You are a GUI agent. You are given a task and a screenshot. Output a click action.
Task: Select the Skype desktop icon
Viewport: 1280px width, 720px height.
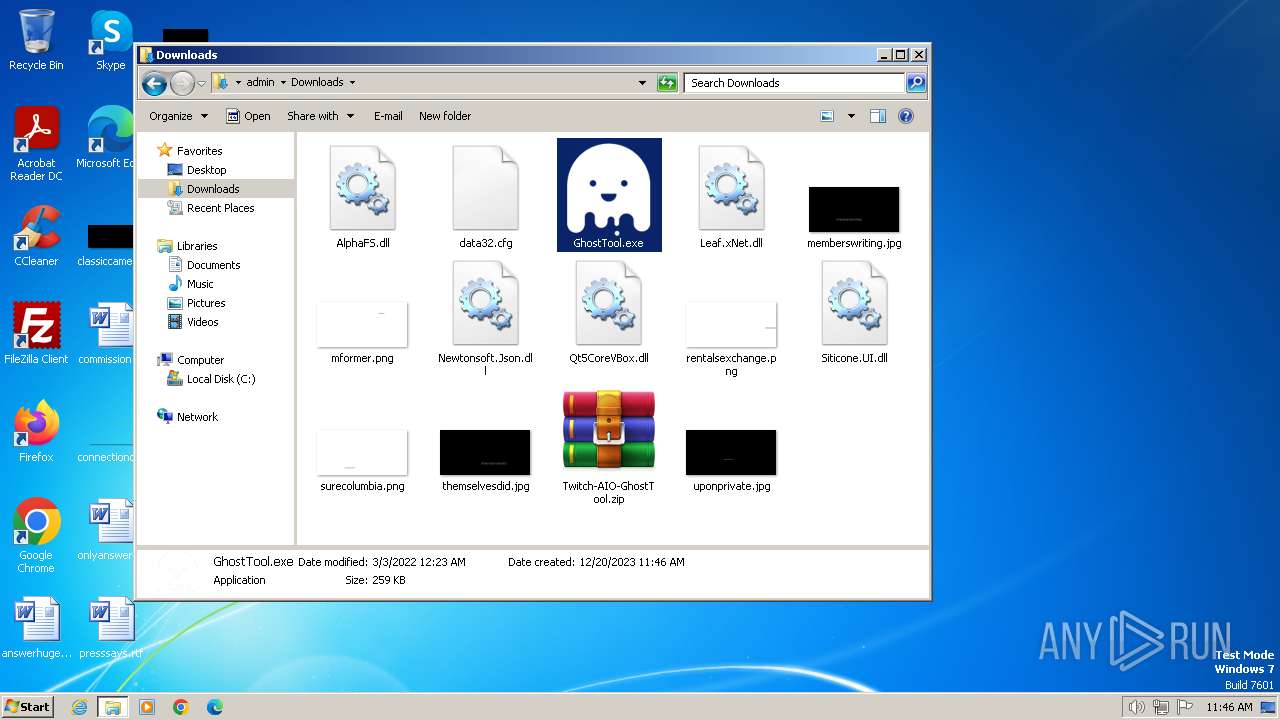[110, 40]
